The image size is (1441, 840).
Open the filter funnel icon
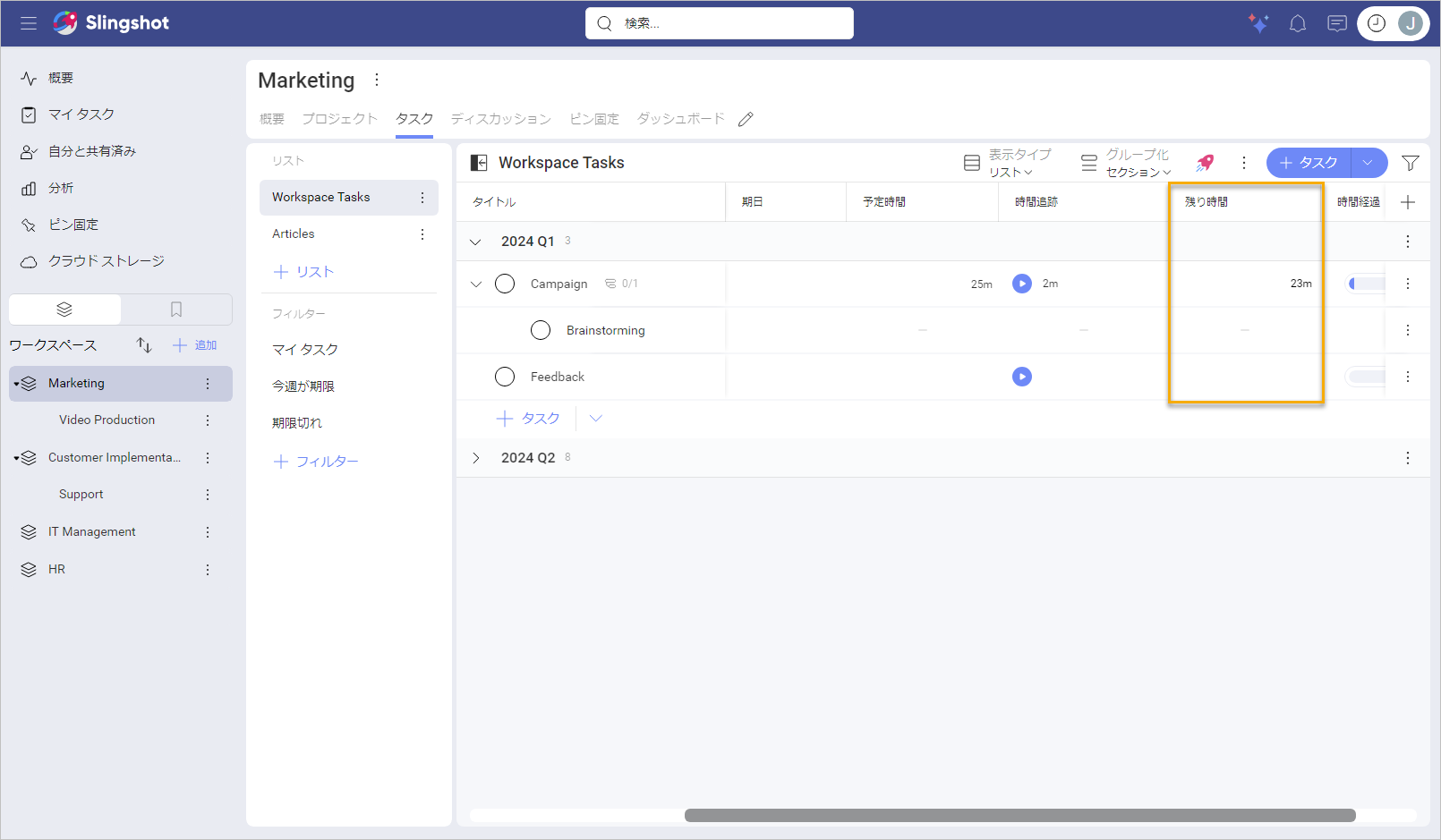point(1411,163)
